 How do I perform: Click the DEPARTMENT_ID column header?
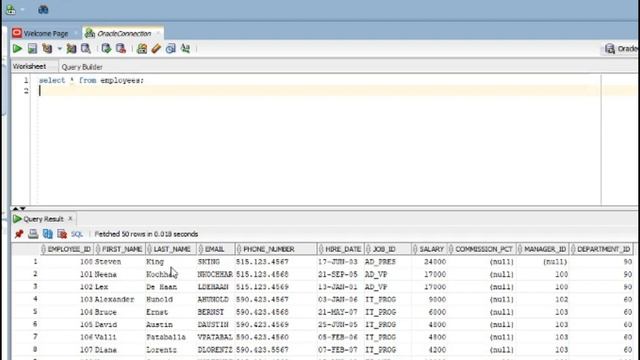point(602,249)
